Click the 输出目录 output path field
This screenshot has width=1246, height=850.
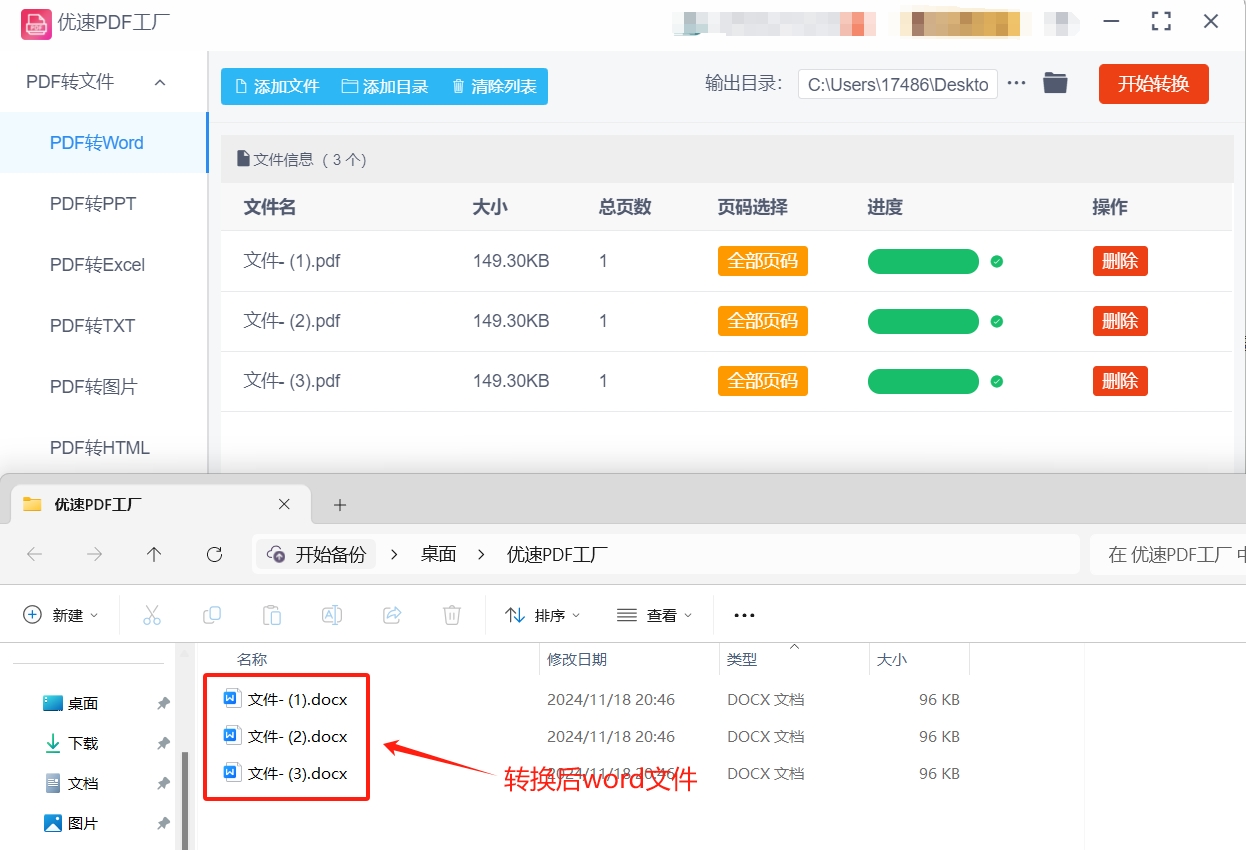[897, 84]
